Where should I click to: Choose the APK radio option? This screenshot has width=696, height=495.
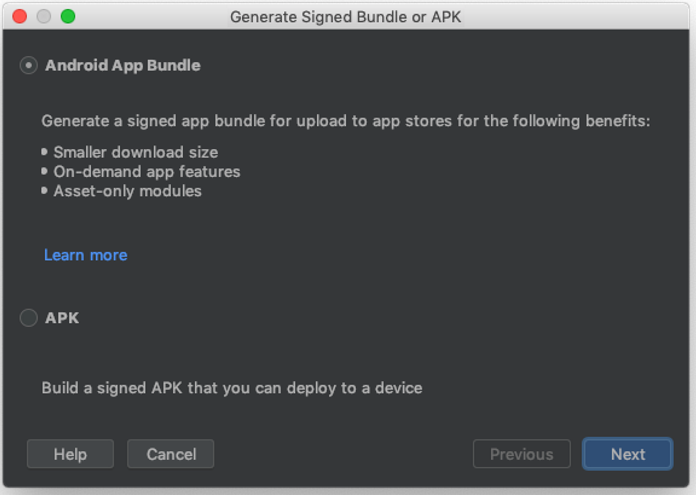[x=29, y=318]
